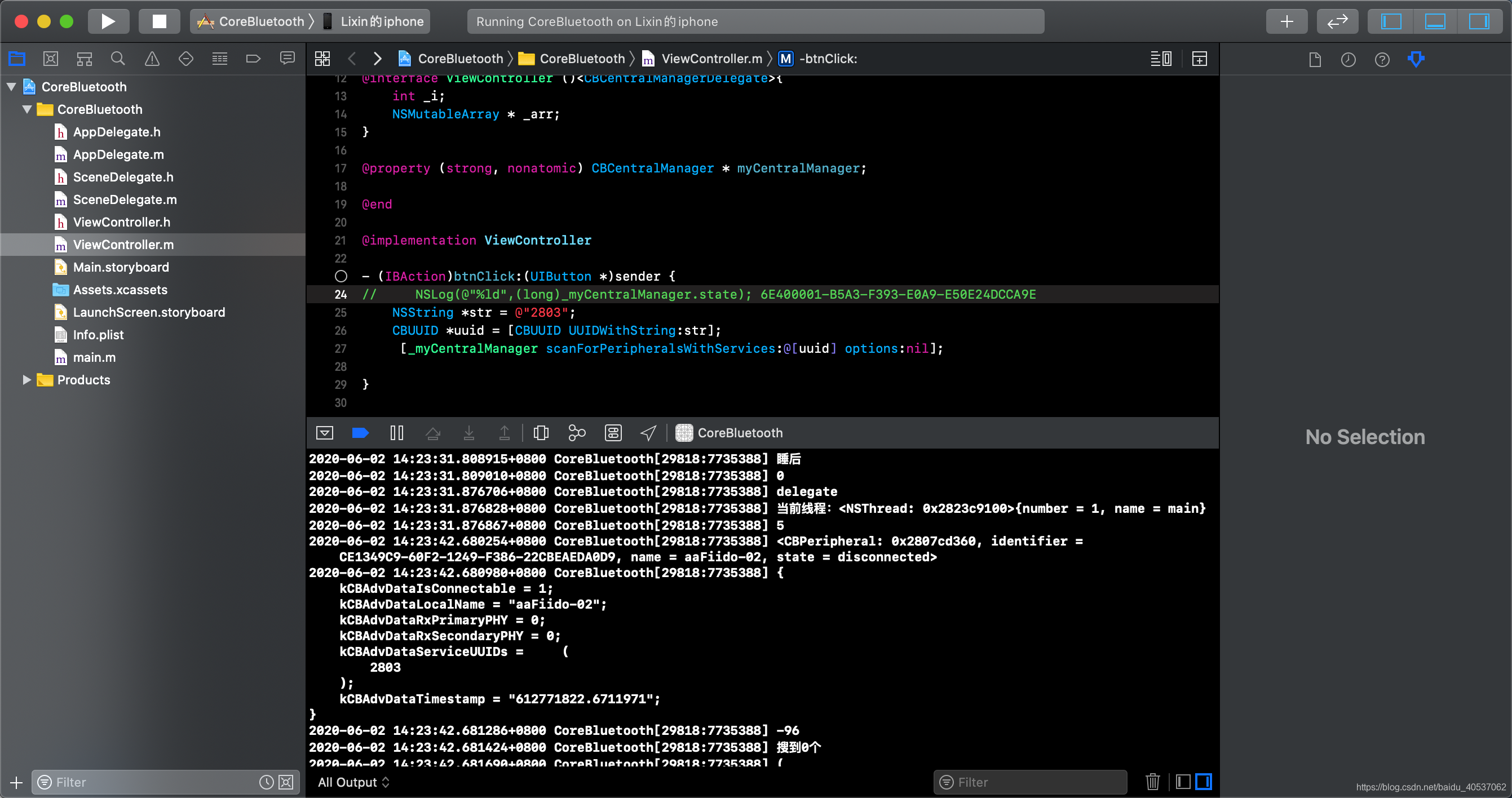Show the File inspector
This screenshot has width=1512, height=798.
point(1315,59)
